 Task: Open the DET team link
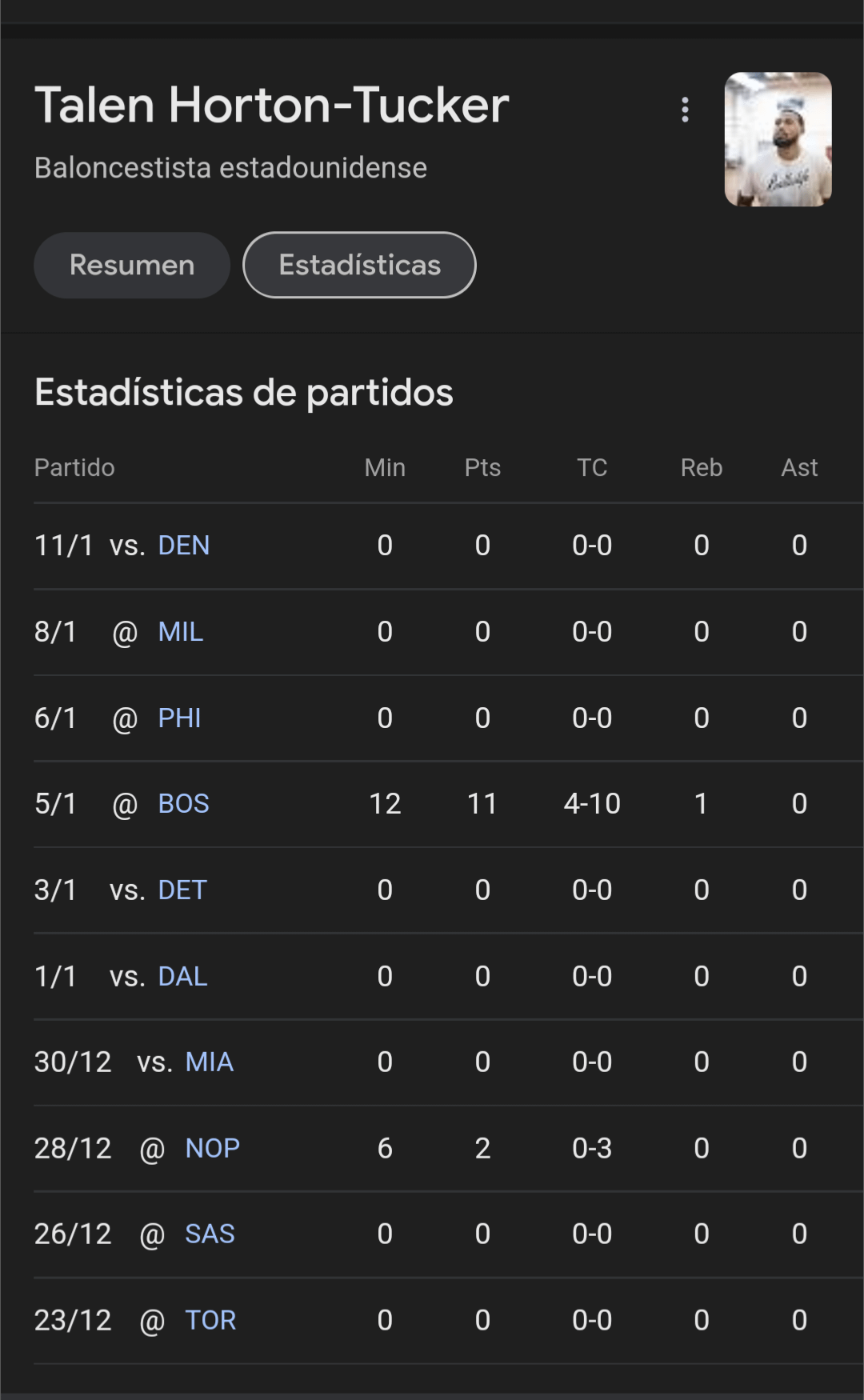click(182, 890)
